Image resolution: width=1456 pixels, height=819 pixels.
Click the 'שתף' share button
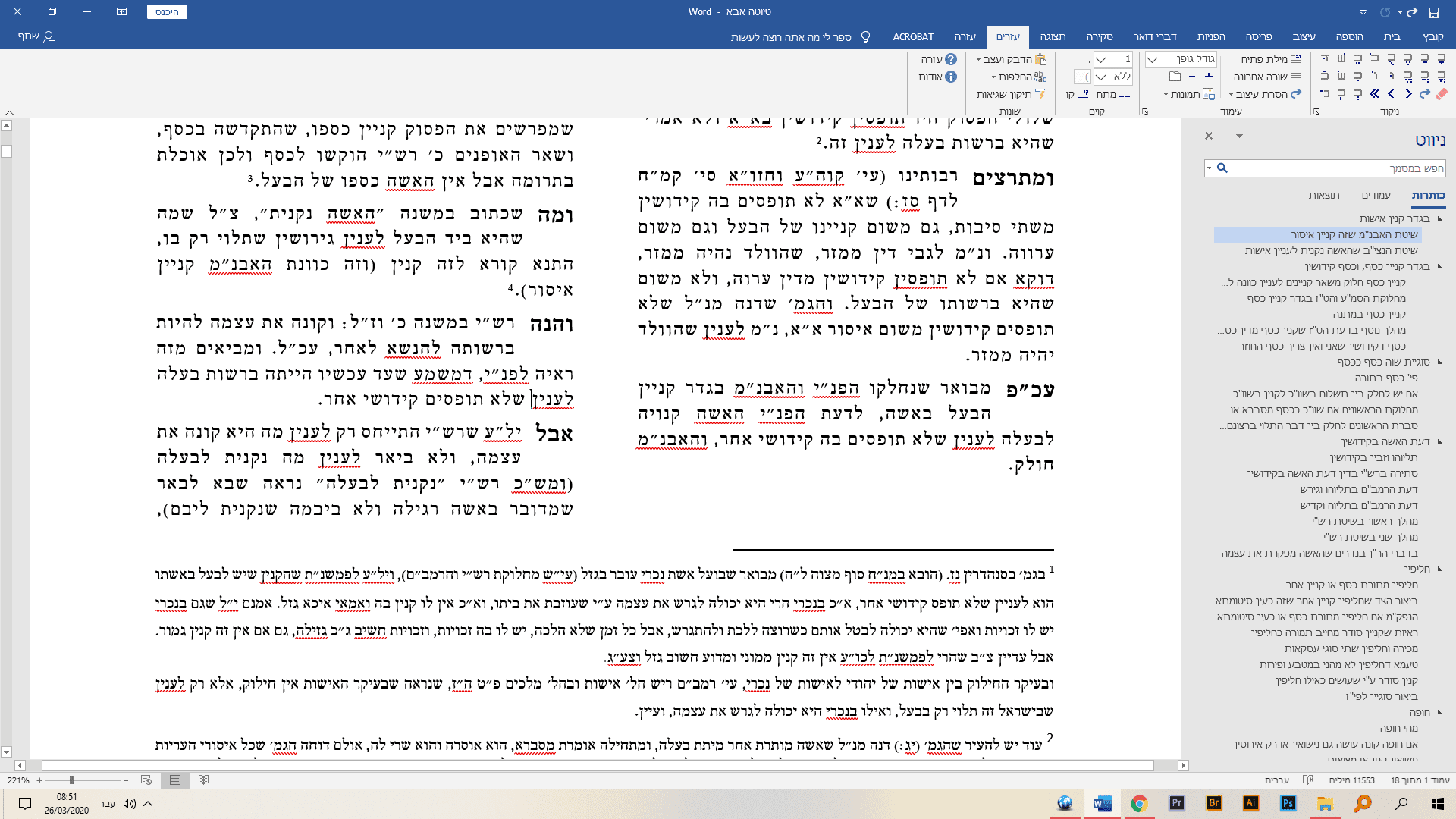[x=36, y=36]
